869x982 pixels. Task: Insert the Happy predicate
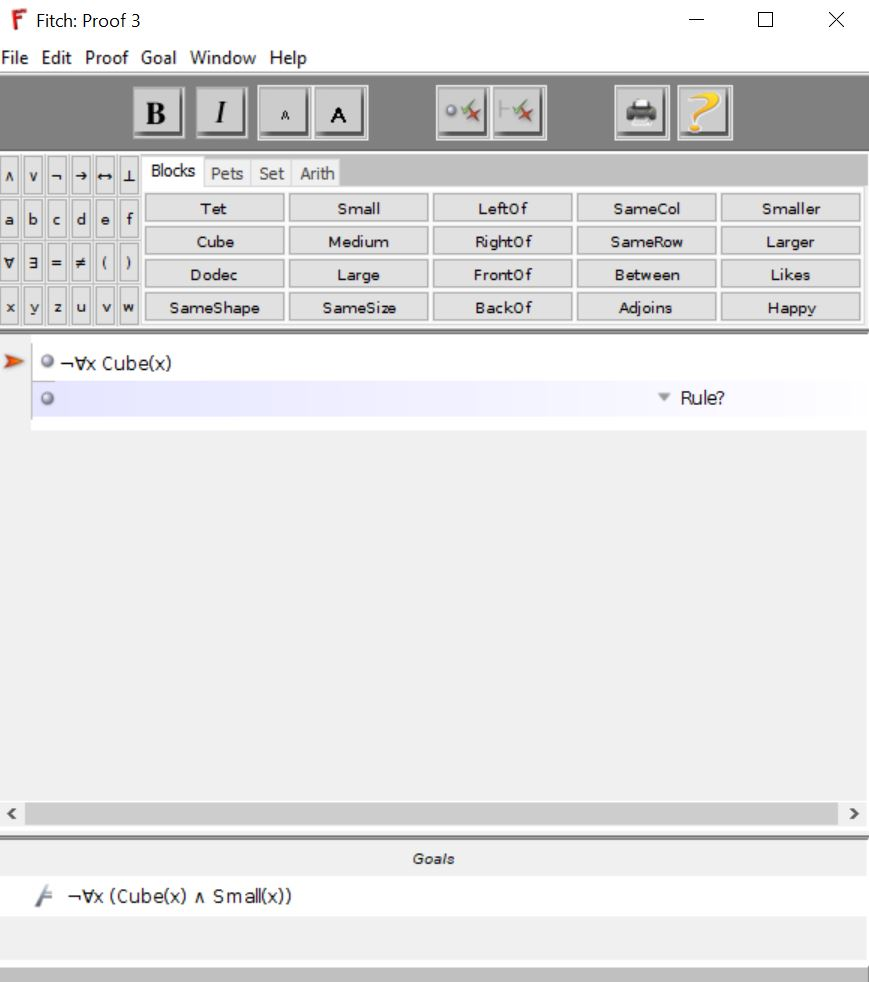point(790,308)
